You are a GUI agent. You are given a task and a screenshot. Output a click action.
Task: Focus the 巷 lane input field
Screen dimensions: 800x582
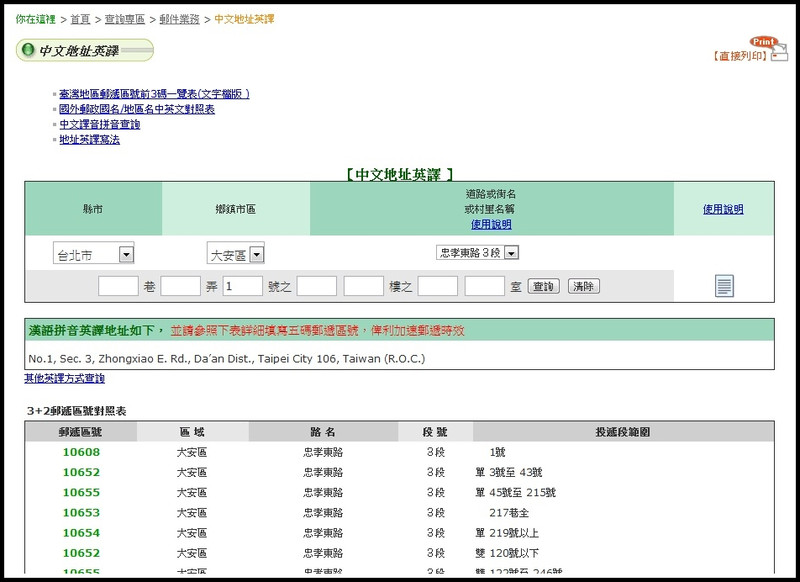tap(118, 286)
